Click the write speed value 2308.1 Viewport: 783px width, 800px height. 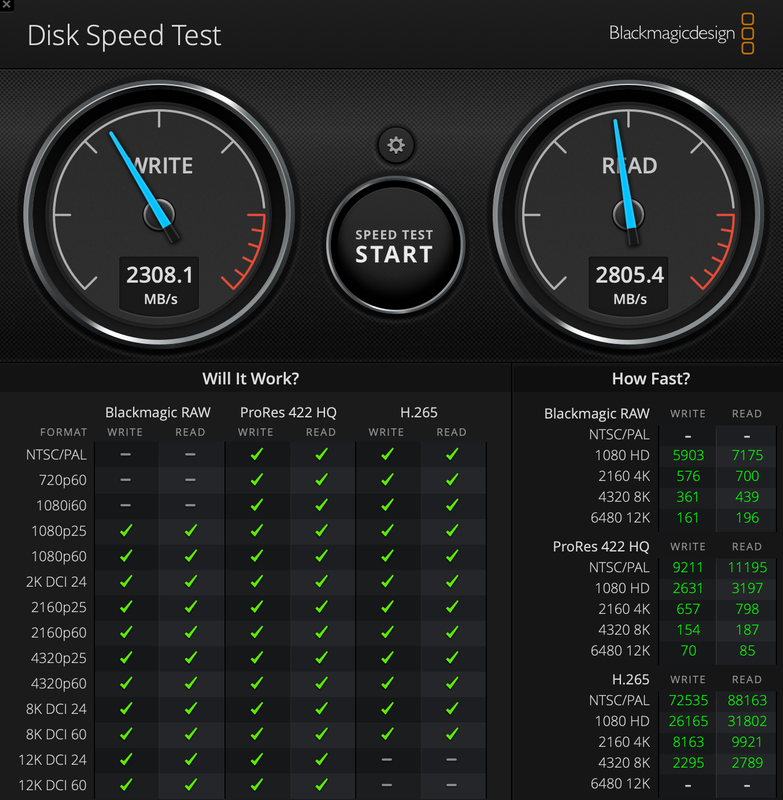(160, 275)
